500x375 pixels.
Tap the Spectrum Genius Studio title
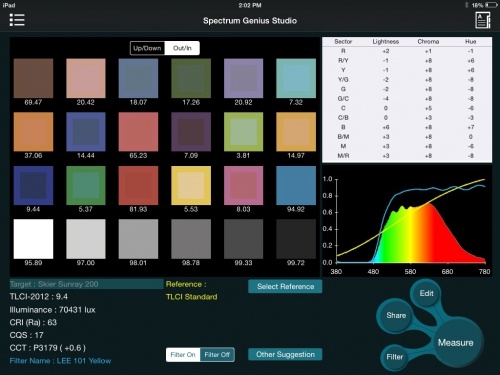click(x=250, y=21)
